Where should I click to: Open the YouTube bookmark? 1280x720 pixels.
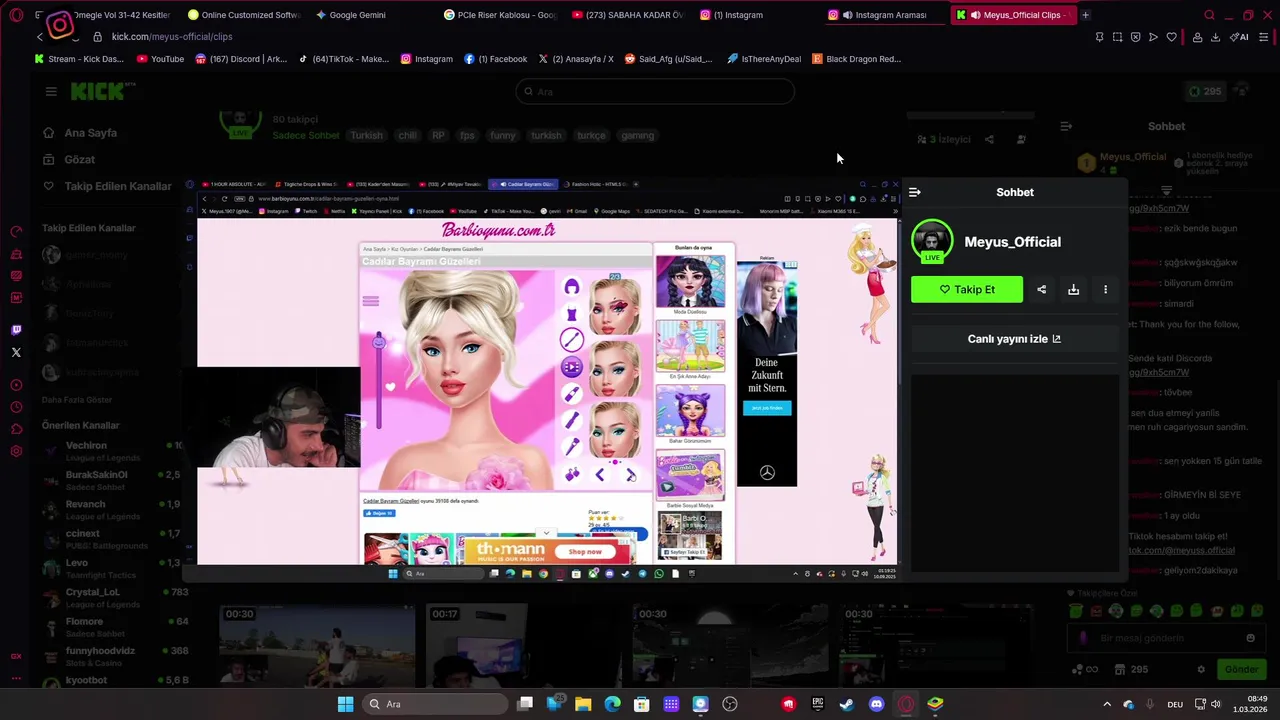point(160,59)
